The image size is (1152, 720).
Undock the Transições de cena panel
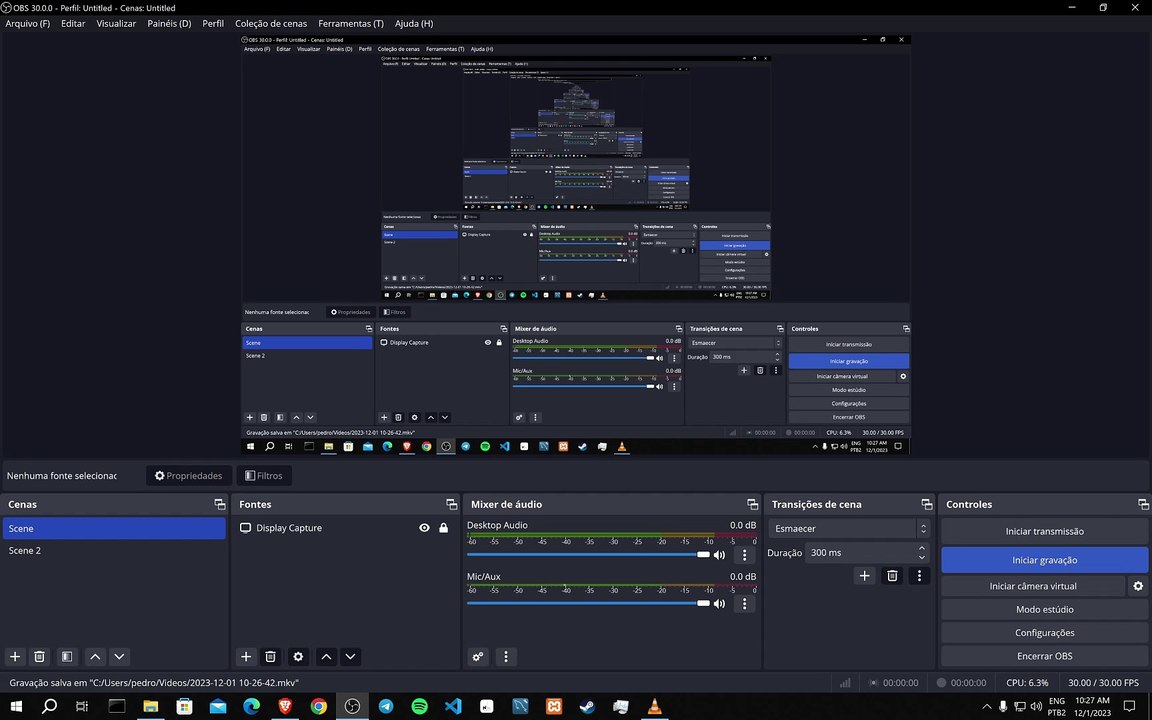click(926, 504)
